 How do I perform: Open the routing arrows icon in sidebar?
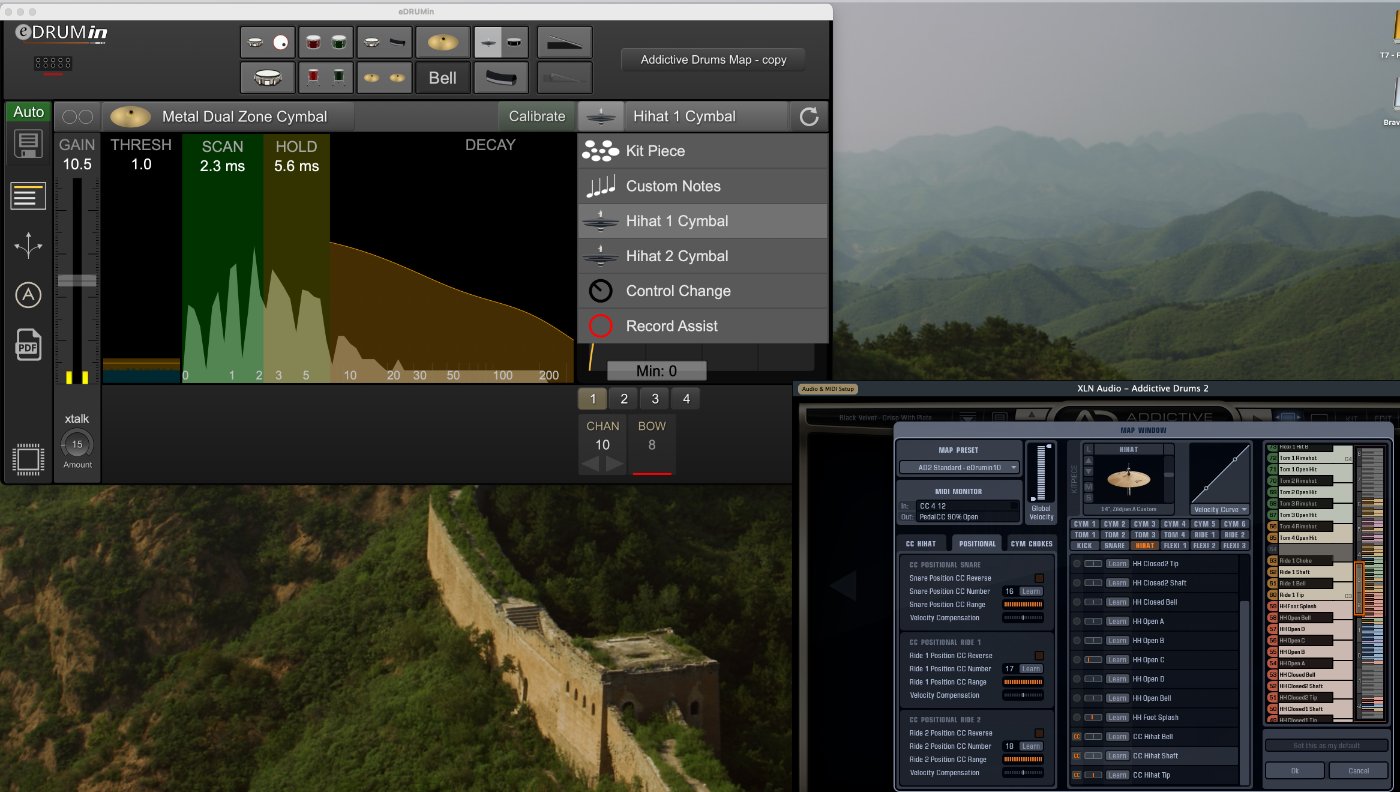(28, 246)
